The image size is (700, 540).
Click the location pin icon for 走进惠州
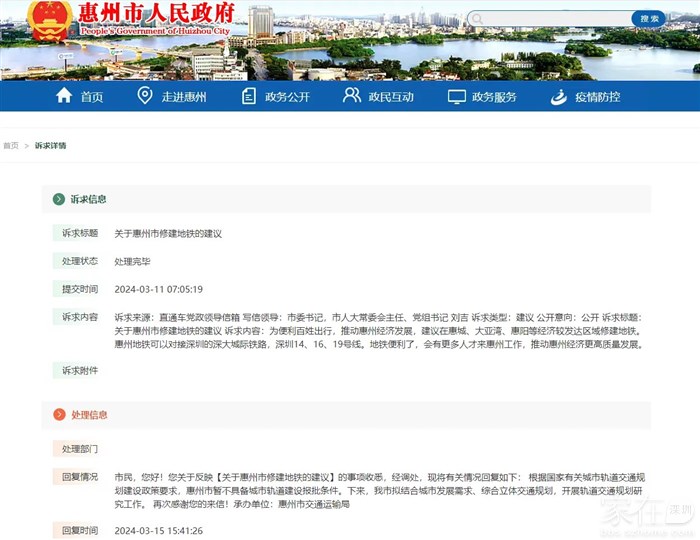(145, 96)
